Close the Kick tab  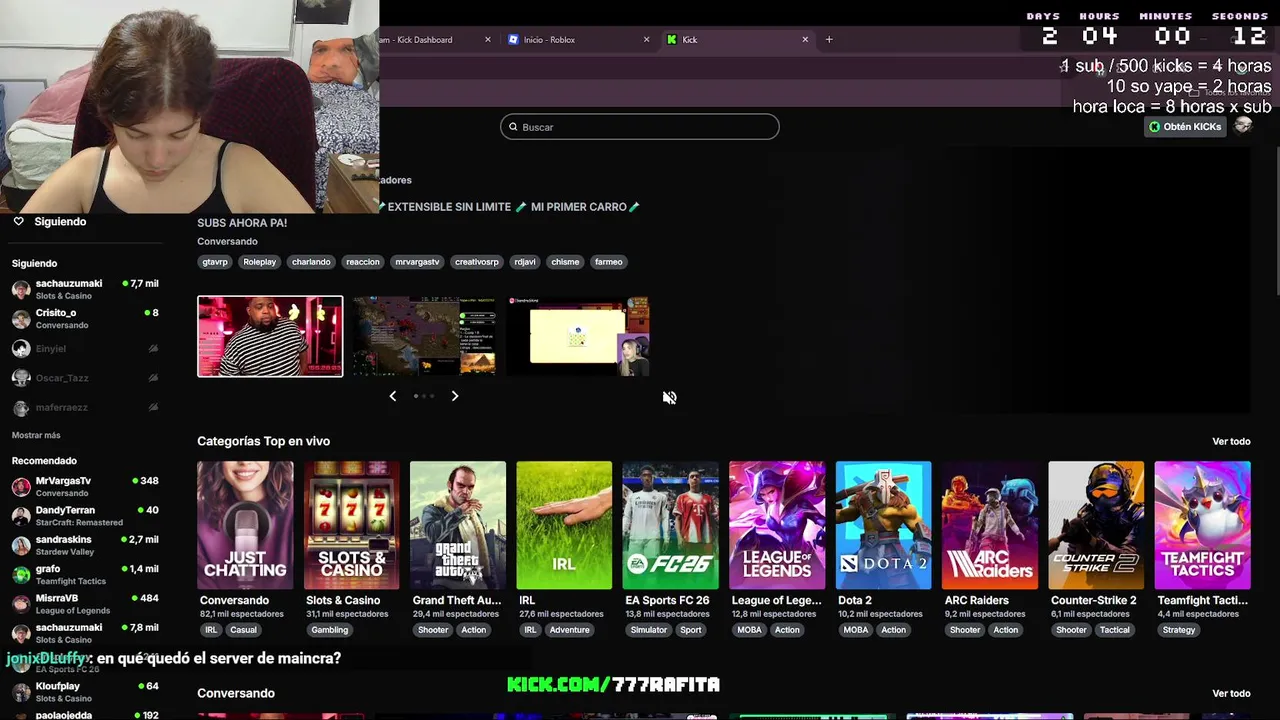click(x=805, y=40)
